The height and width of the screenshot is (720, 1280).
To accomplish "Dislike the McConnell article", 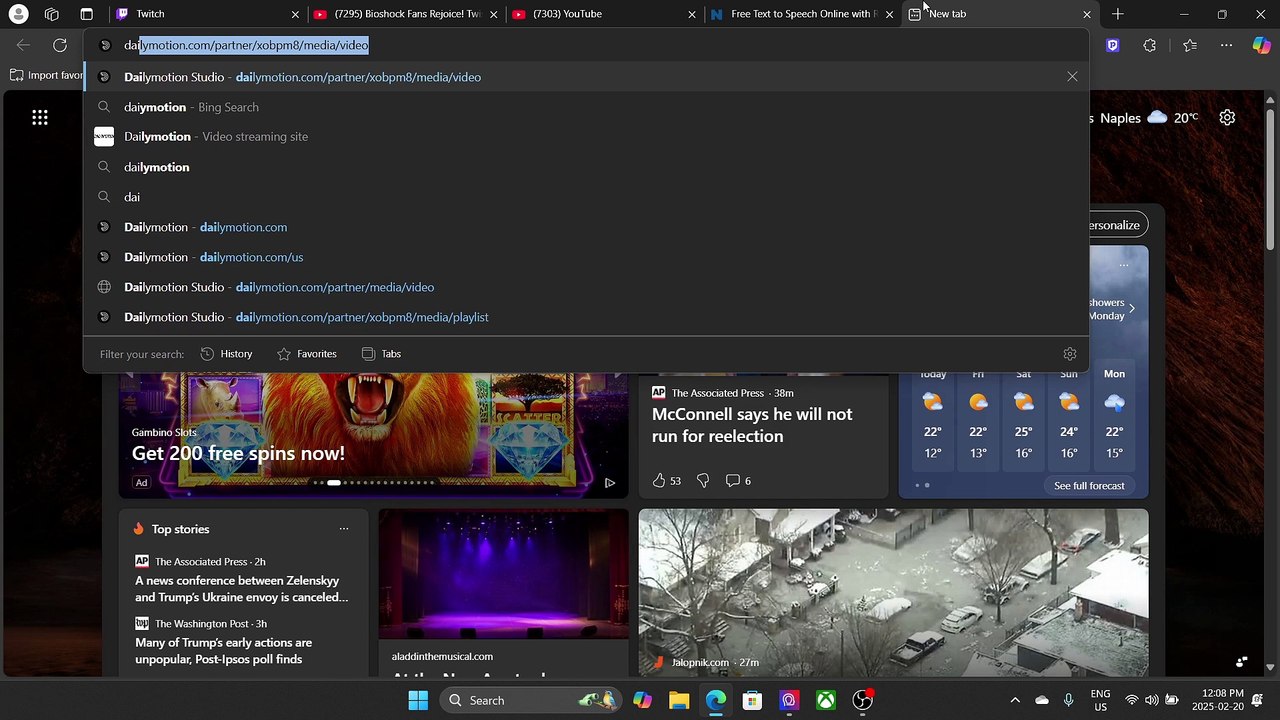I will pos(703,481).
